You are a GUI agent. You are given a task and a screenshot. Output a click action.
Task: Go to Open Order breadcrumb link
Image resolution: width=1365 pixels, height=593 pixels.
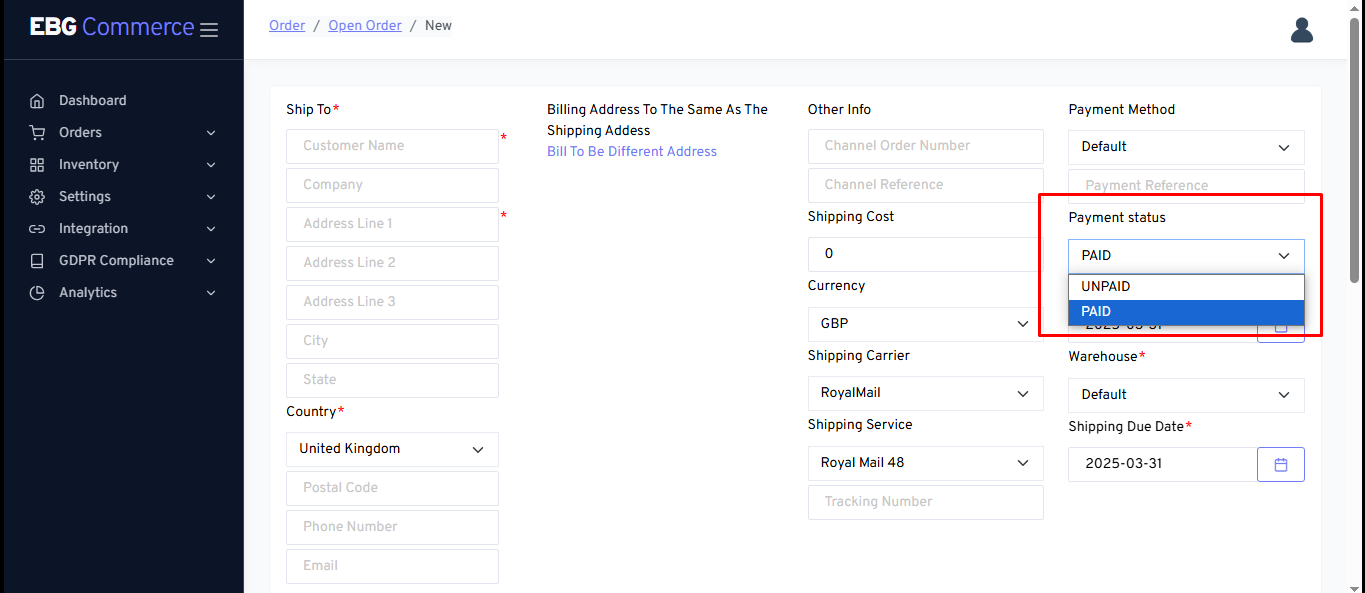point(365,26)
